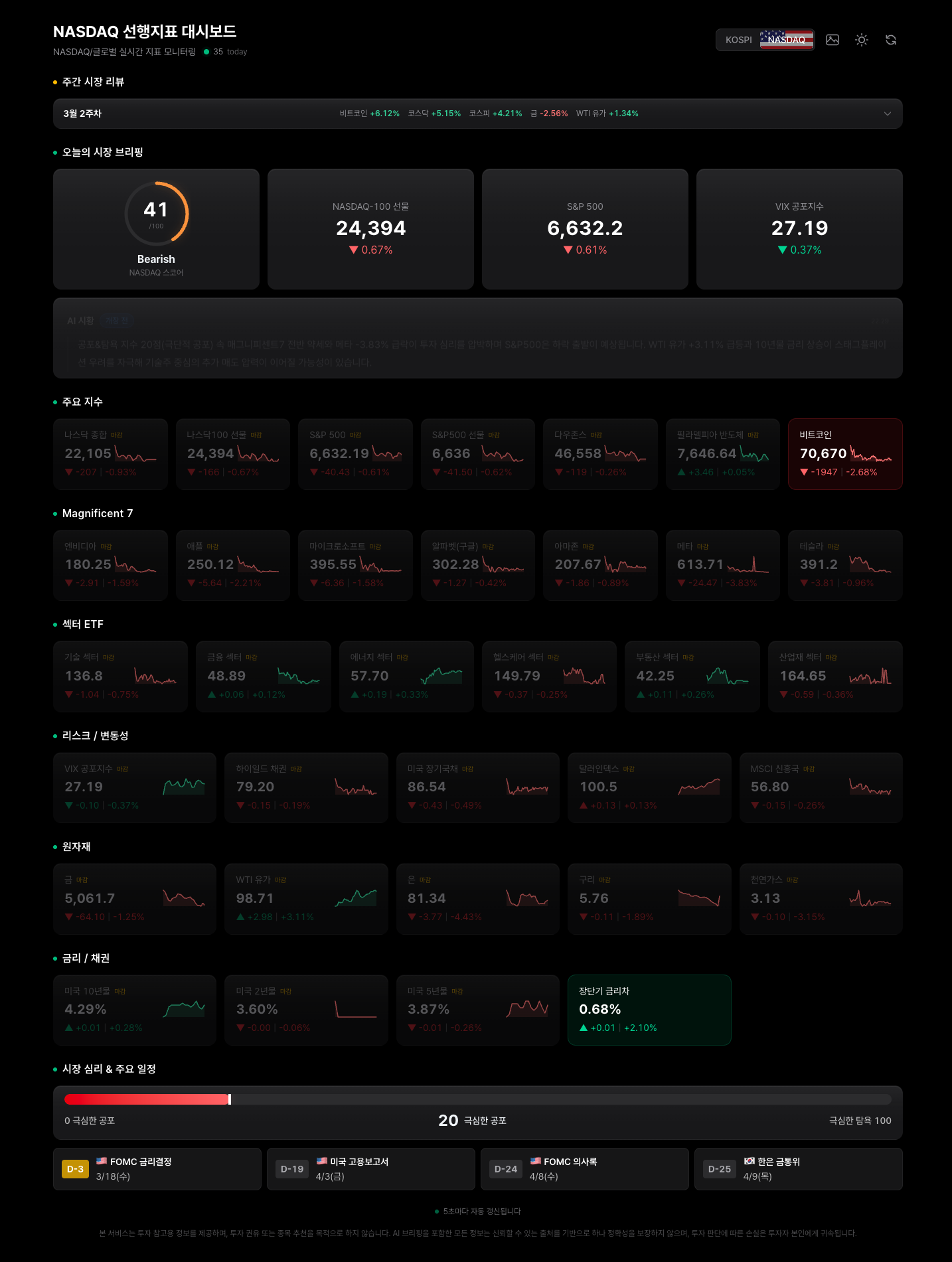Click the 미국 10년물 yield 4.29%
This screenshot has width=952, height=1262.
[86, 1009]
